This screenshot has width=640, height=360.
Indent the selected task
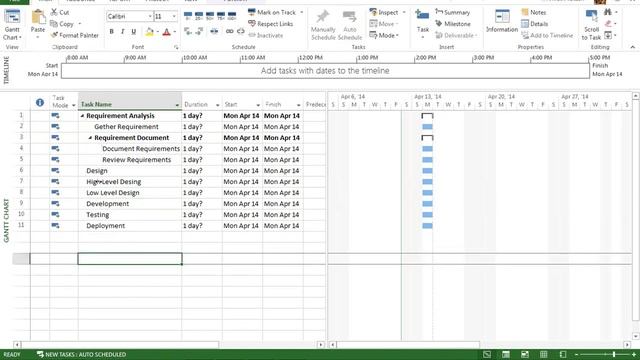(x=199, y=31)
